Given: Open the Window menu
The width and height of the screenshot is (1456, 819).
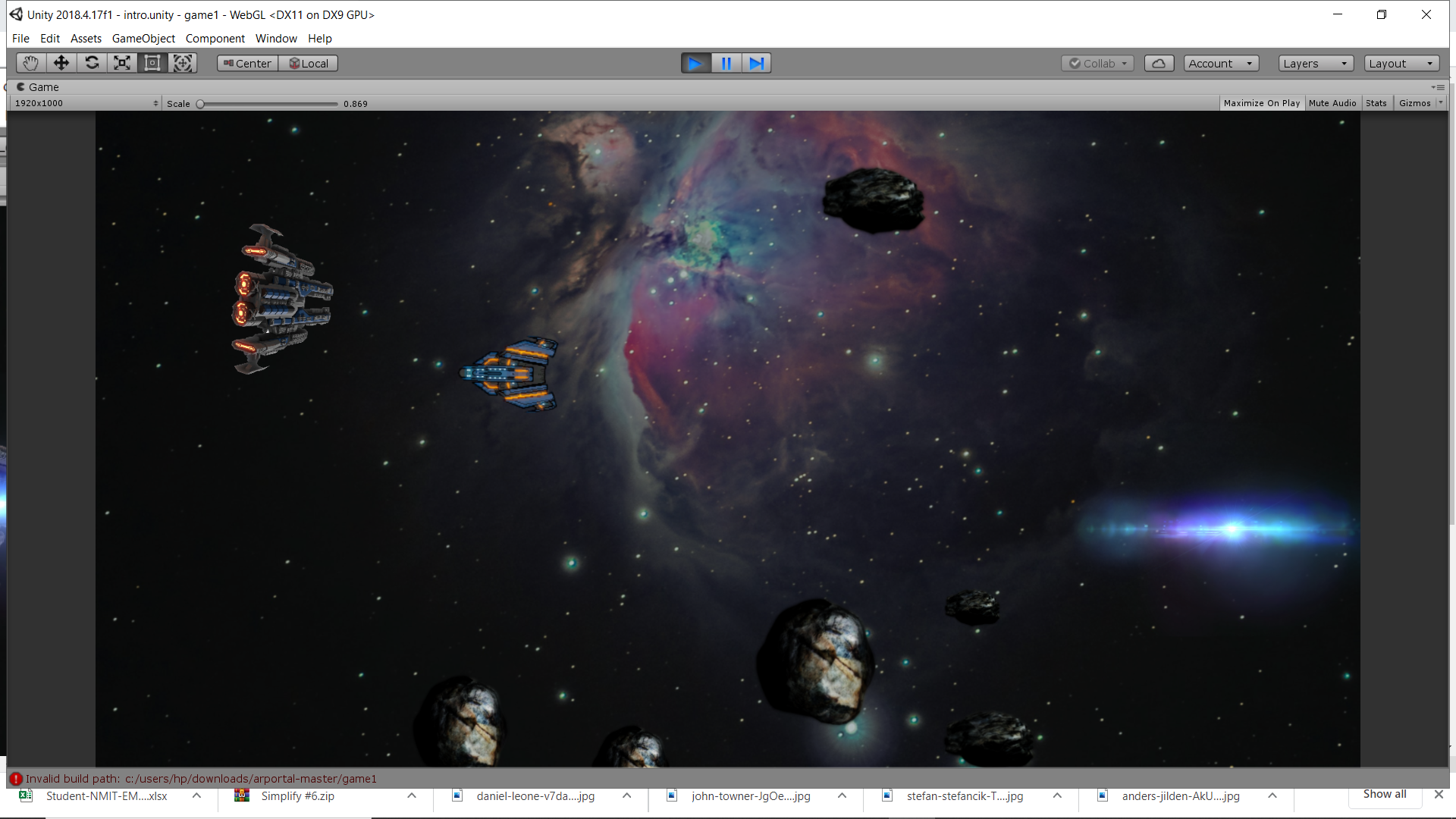Looking at the screenshot, I should point(276,39).
